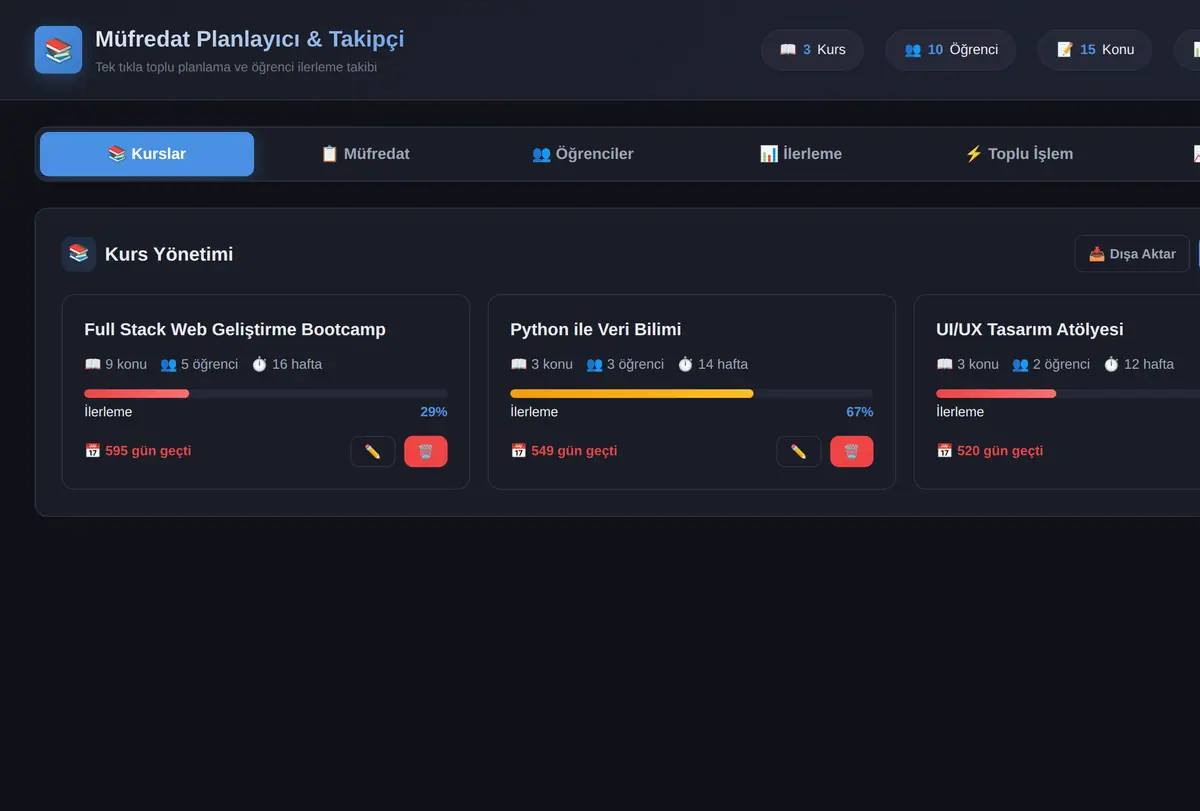Click the 15 Konu stat pill

[x=1095, y=49]
